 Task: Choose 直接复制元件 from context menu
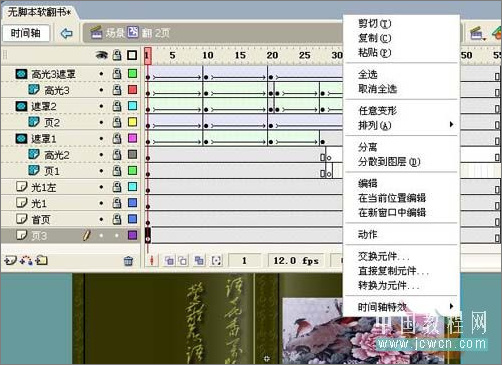[402, 271]
